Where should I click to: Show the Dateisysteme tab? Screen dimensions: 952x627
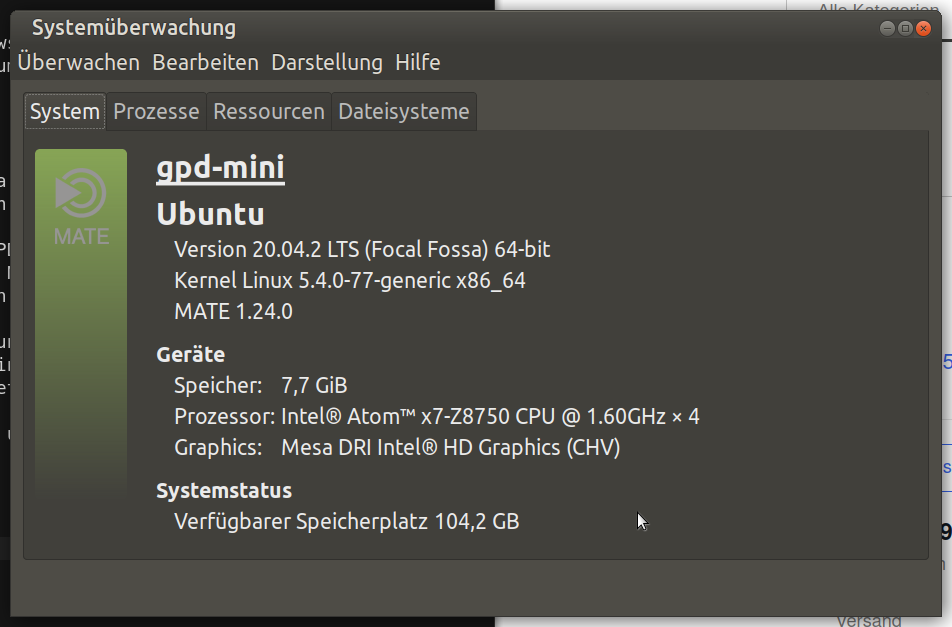[x=403, y=111]
